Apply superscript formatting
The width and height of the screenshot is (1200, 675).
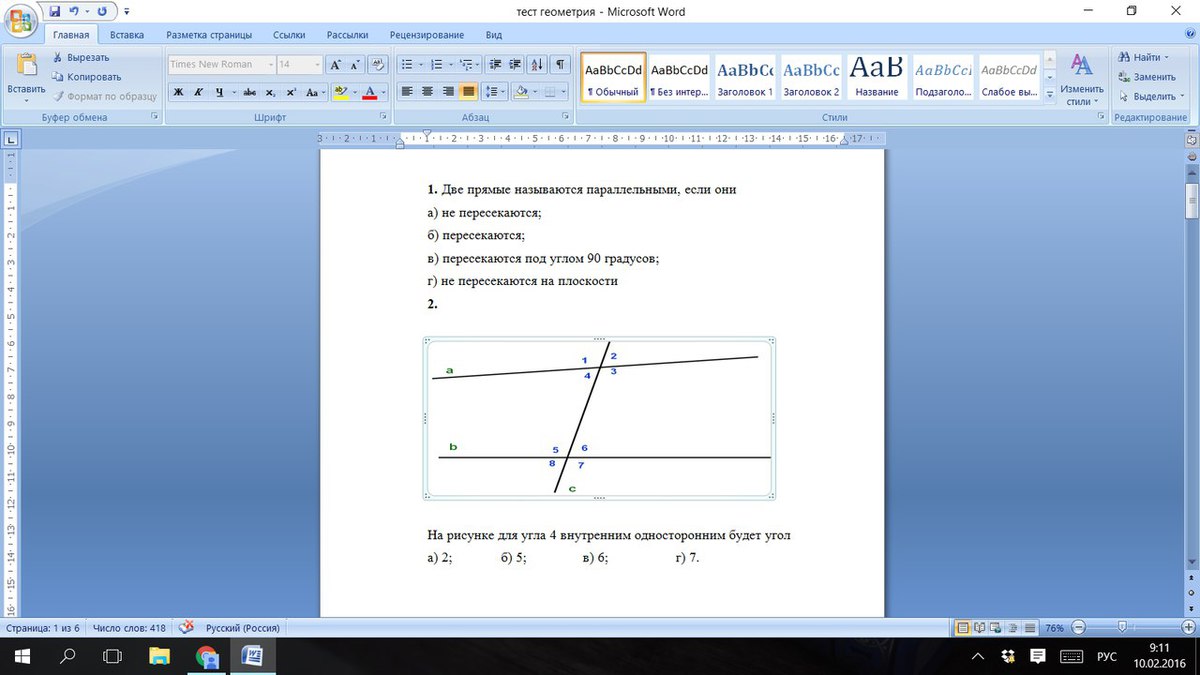coord(291,92)
